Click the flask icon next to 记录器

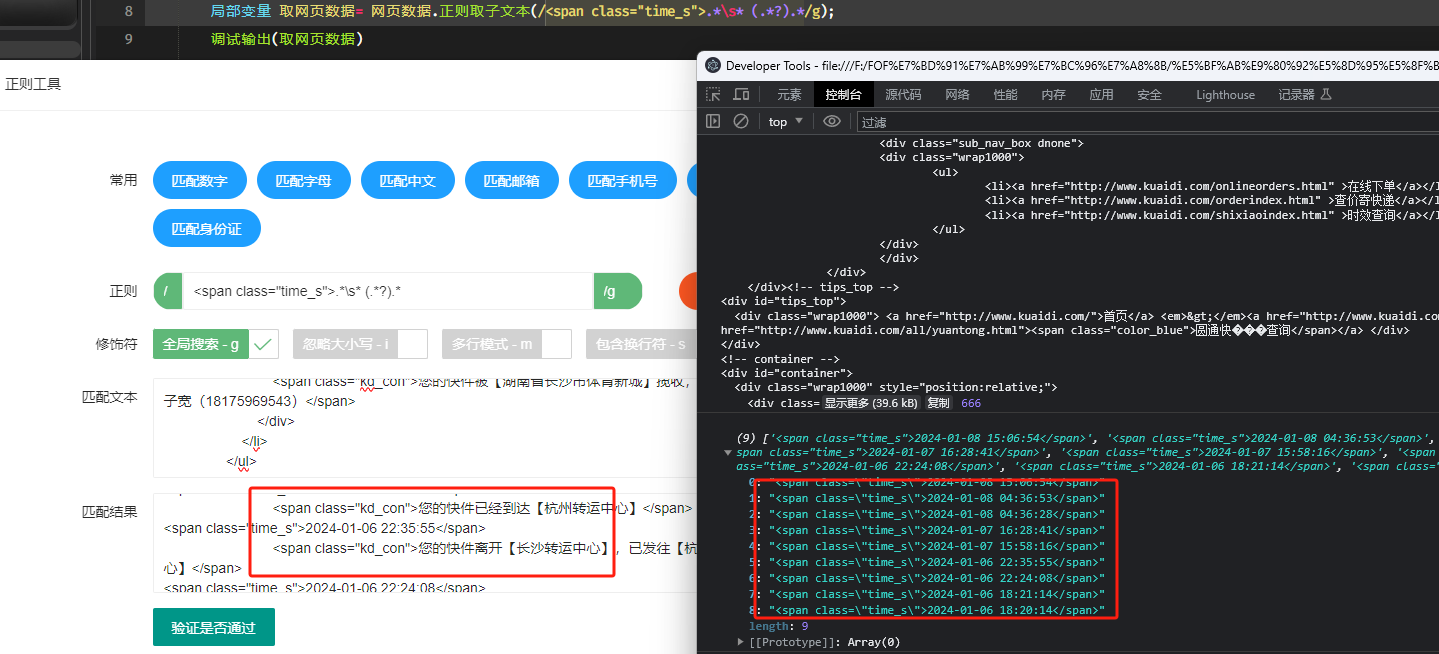[1326, 94]
